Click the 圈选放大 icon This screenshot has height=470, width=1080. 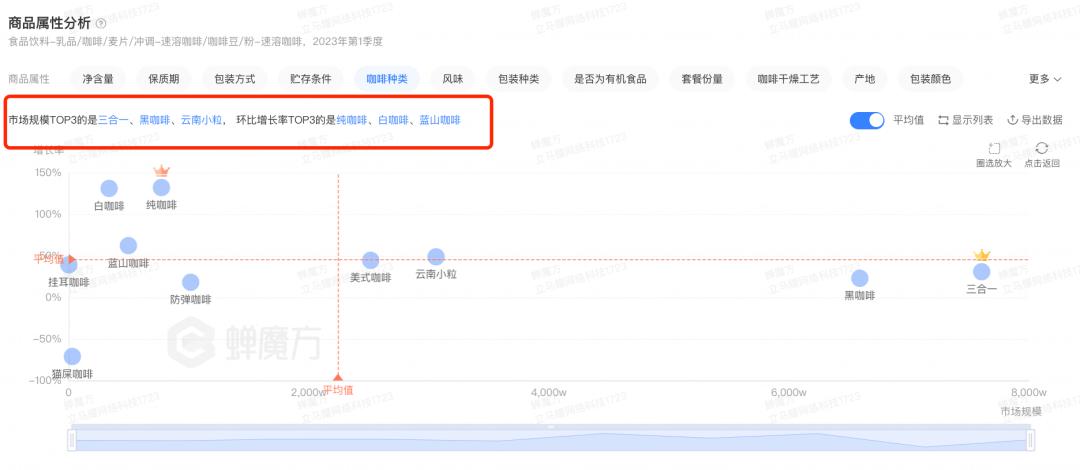click(x=994, y=149)
